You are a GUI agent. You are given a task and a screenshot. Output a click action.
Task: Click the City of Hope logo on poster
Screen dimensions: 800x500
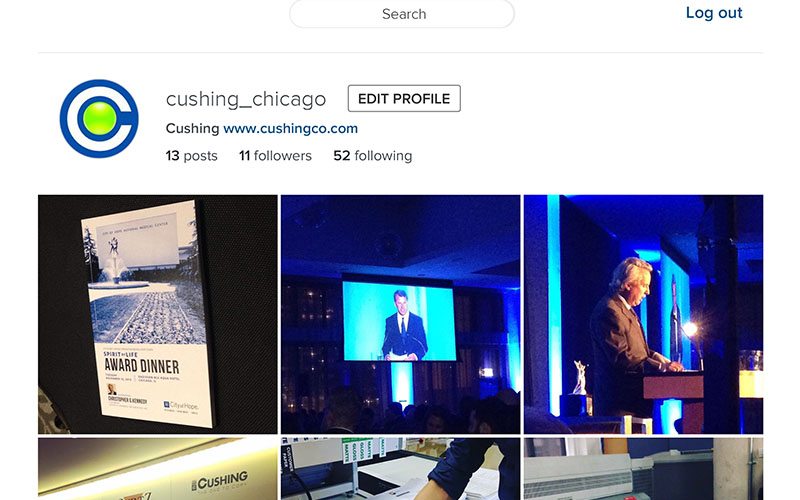coord(181,406)
